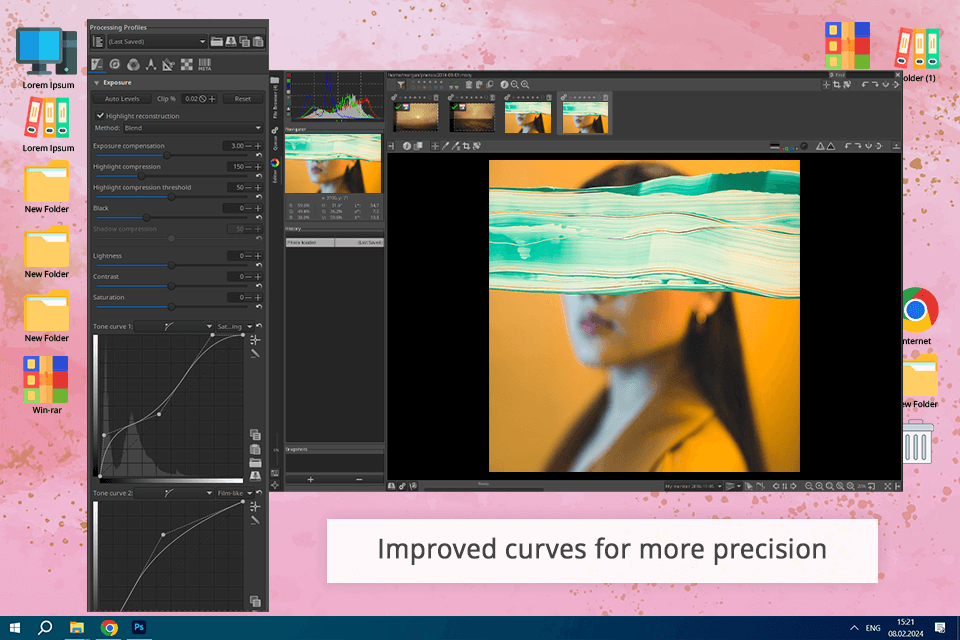Click the Photoshop icon in the taskbar
Viewport: 960px width, 640px height.
[x=140, y=628]
